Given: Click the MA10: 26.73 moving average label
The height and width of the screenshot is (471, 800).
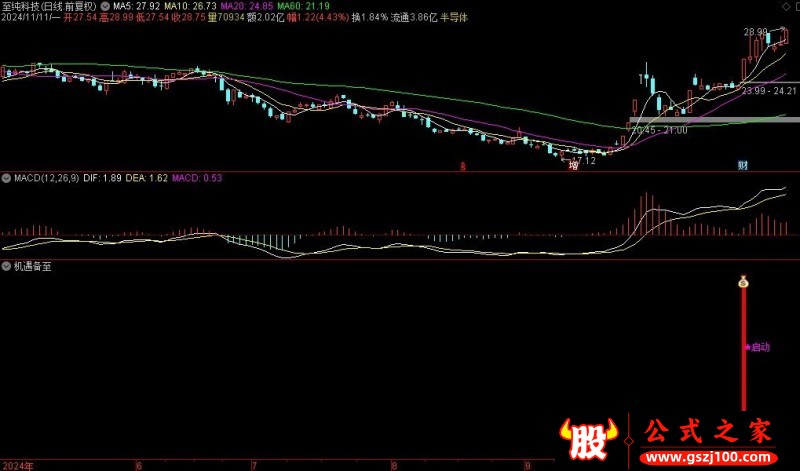Looking at the screenshot, I should click(x=190, y=7).
